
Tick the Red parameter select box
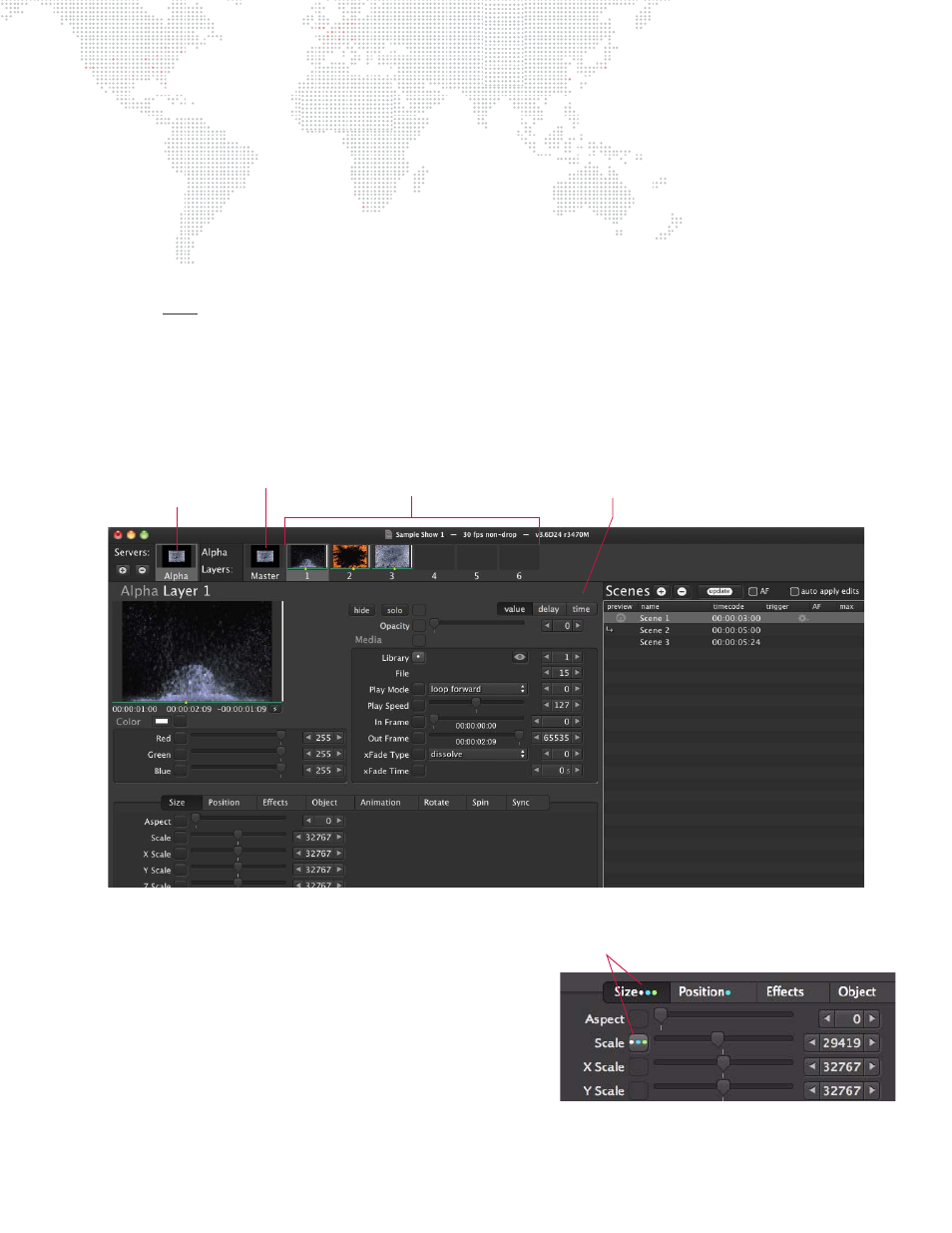tap(181, 738)
